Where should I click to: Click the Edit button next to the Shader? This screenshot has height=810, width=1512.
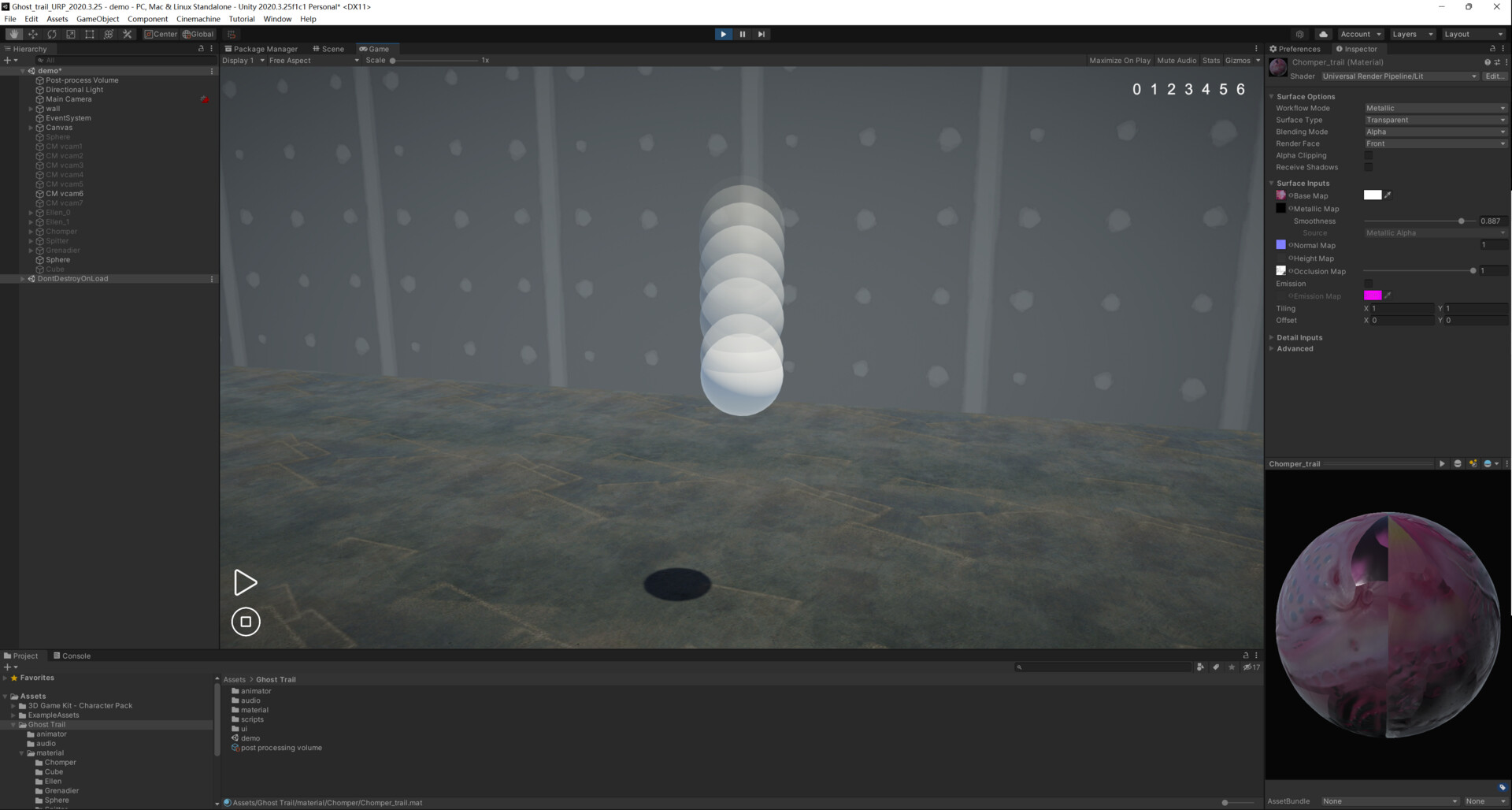pyautogui.click(x=1493, y=76)
